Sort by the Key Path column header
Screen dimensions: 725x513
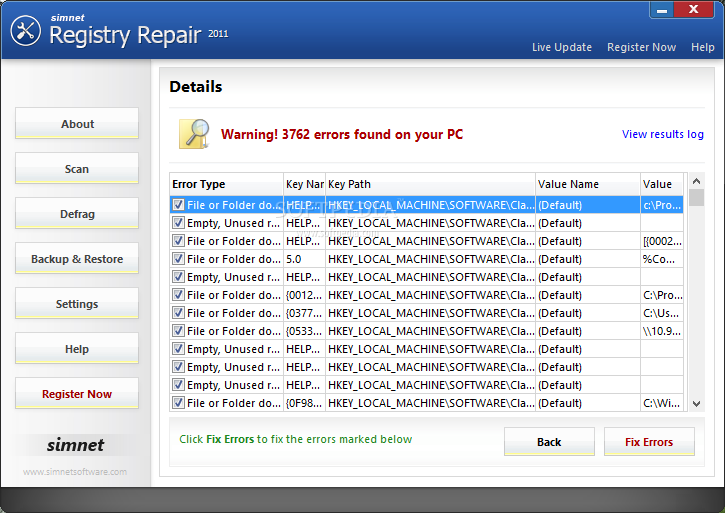pos(430,184)
